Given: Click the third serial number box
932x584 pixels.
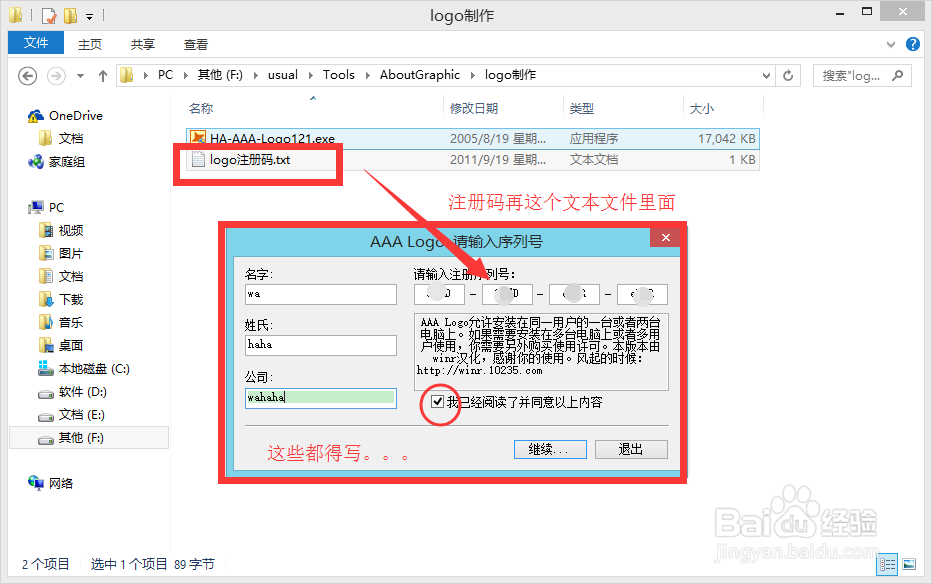Looking at the screenshot, I should tap(574, 294).
